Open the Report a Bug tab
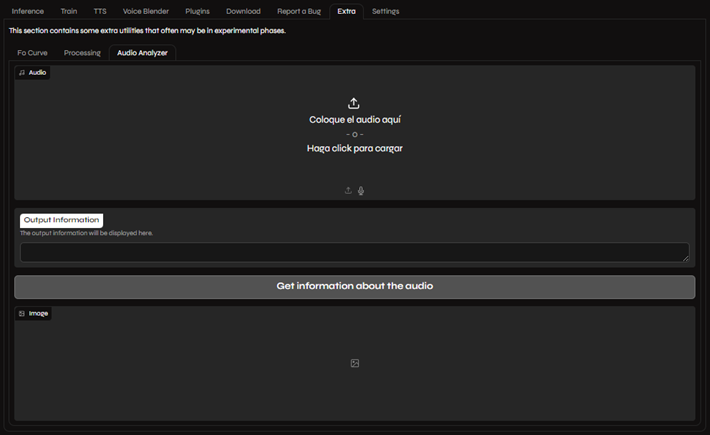The height and width of the screenshot is (435, 710). (299, 11)
